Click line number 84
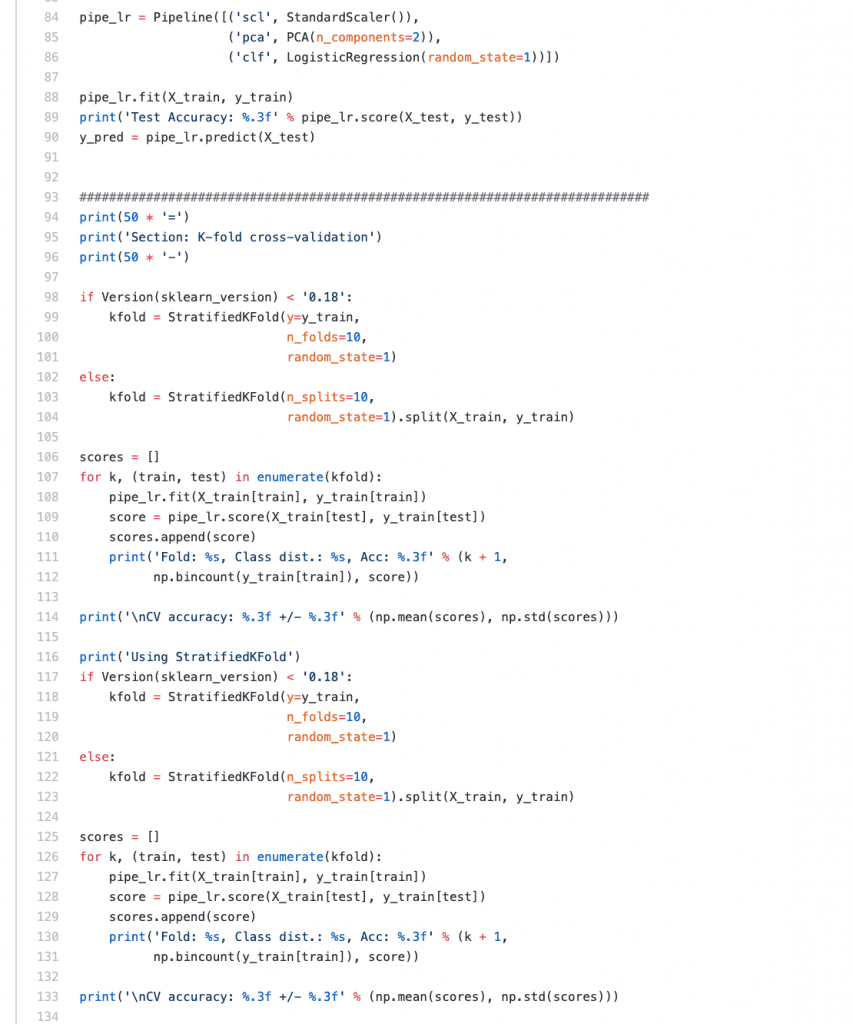This screenshot has width=853, height=1024. [x=51, y=17]
